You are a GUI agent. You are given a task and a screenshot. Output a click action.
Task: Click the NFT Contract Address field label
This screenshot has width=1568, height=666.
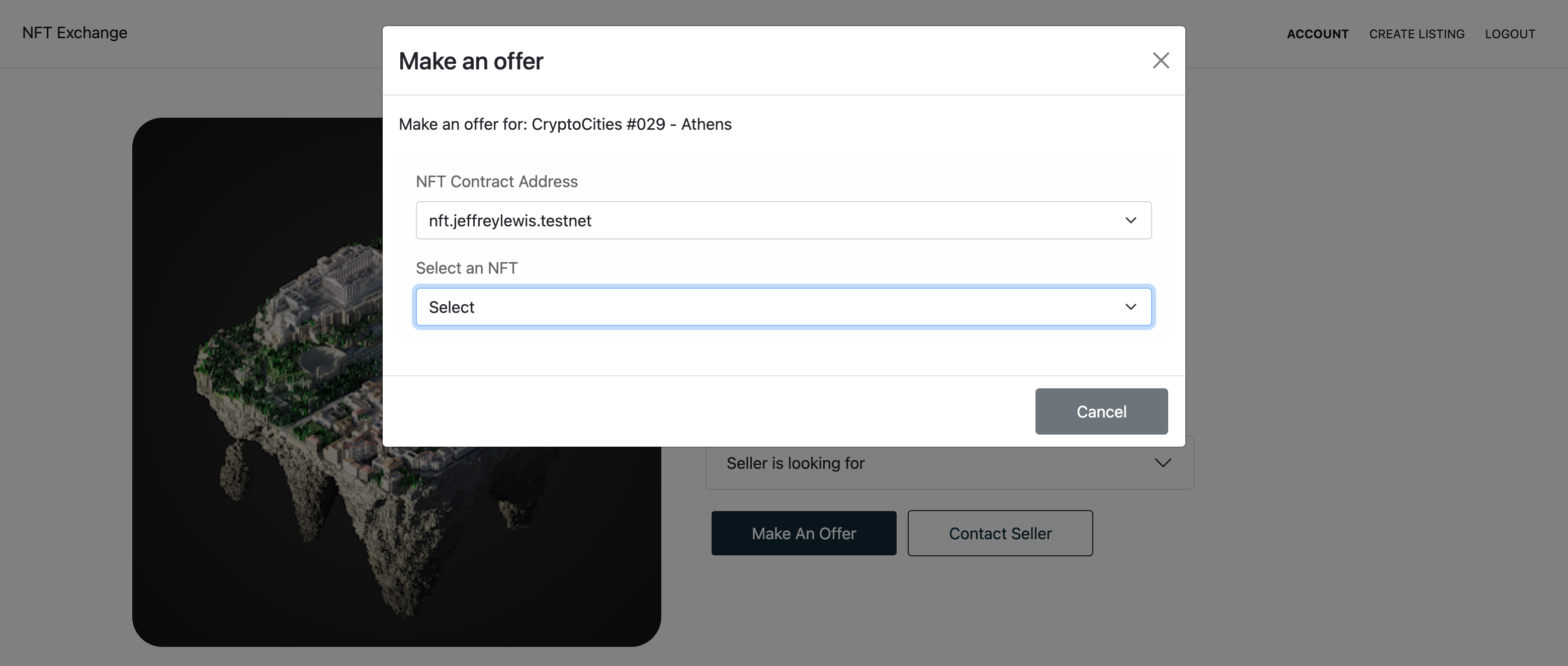[x=497, y=182]
